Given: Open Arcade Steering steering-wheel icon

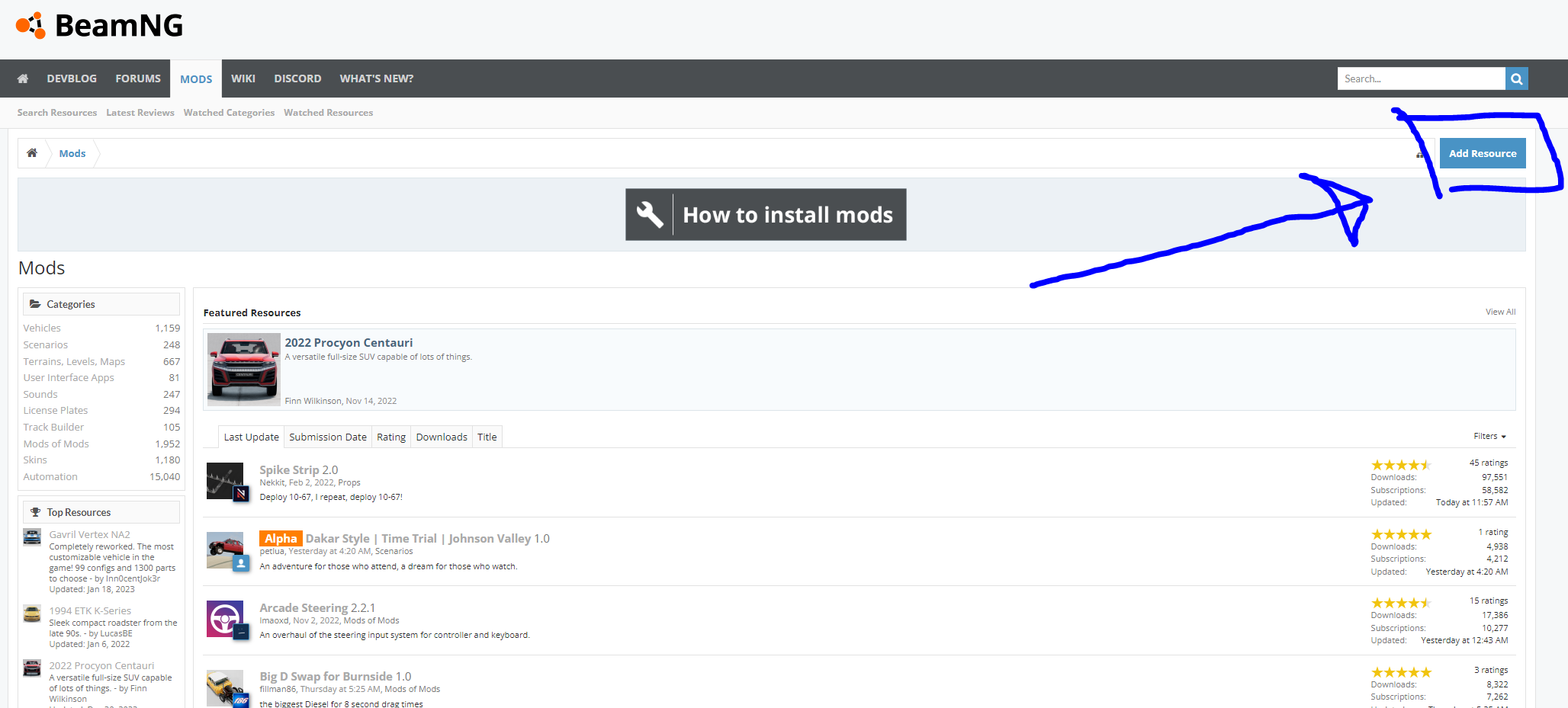Looking at the screenshot, I should click(x=225, y=619).
